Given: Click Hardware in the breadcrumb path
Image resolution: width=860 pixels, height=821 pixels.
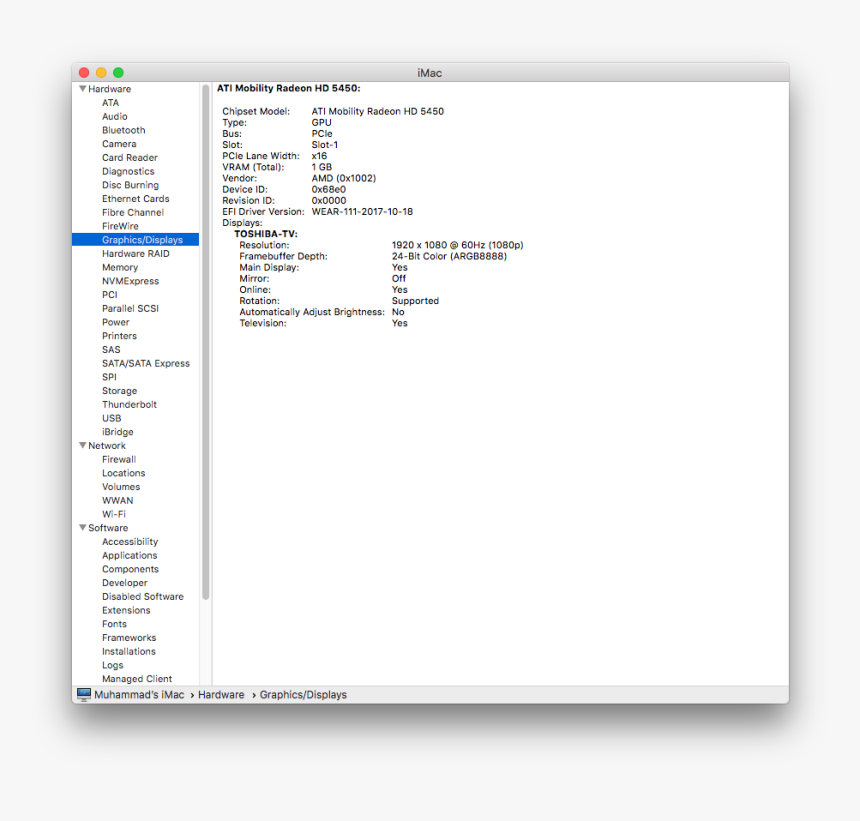Looking at the screenshot, I should tap(221, 694).
